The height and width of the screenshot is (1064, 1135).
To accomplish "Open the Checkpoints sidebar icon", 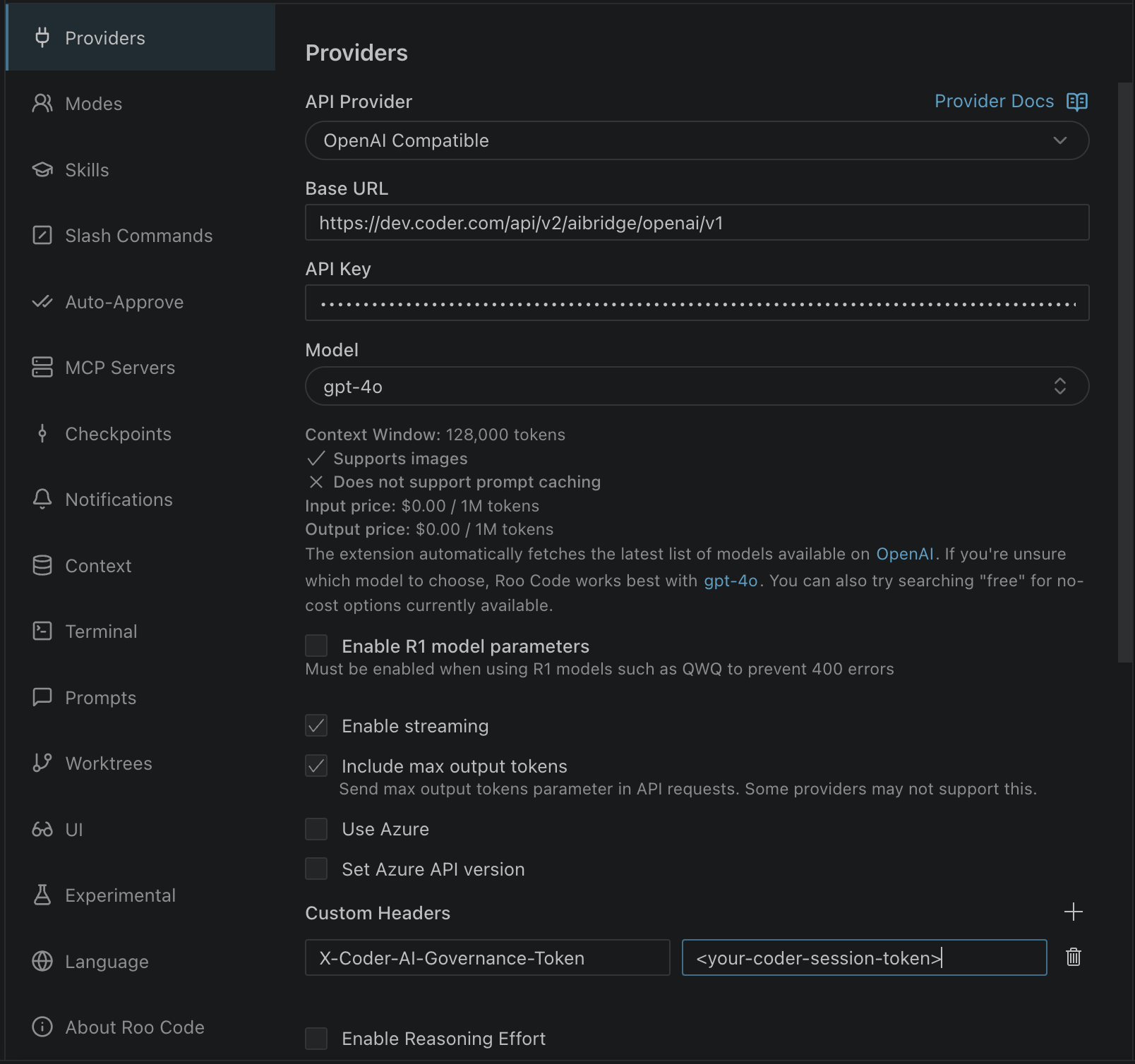I will [x=42, y=433].
